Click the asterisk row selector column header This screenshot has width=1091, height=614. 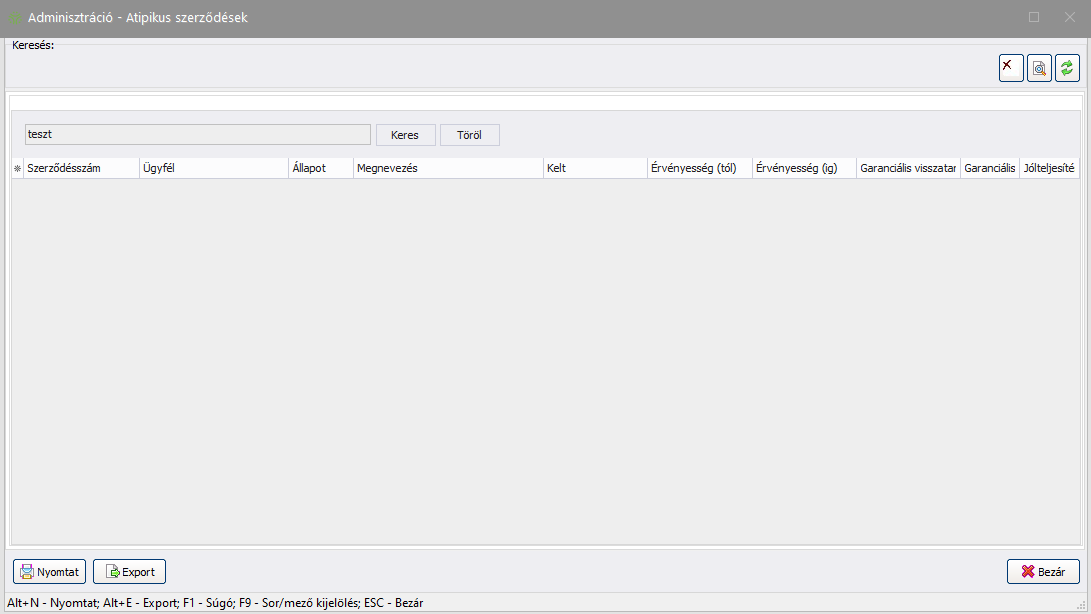[17, 169]
